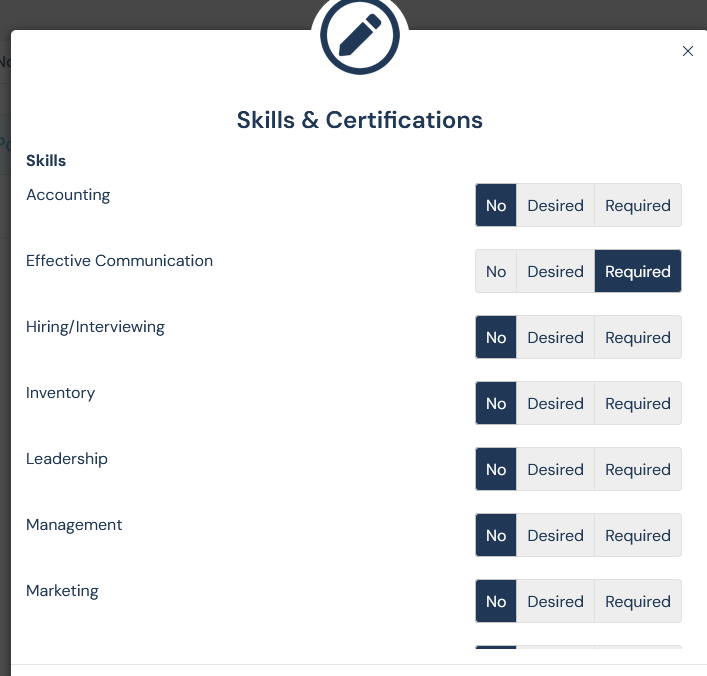The image size is (707, 676).
Task: Set Management skill to Desired
Action: (x=555, y=536)
